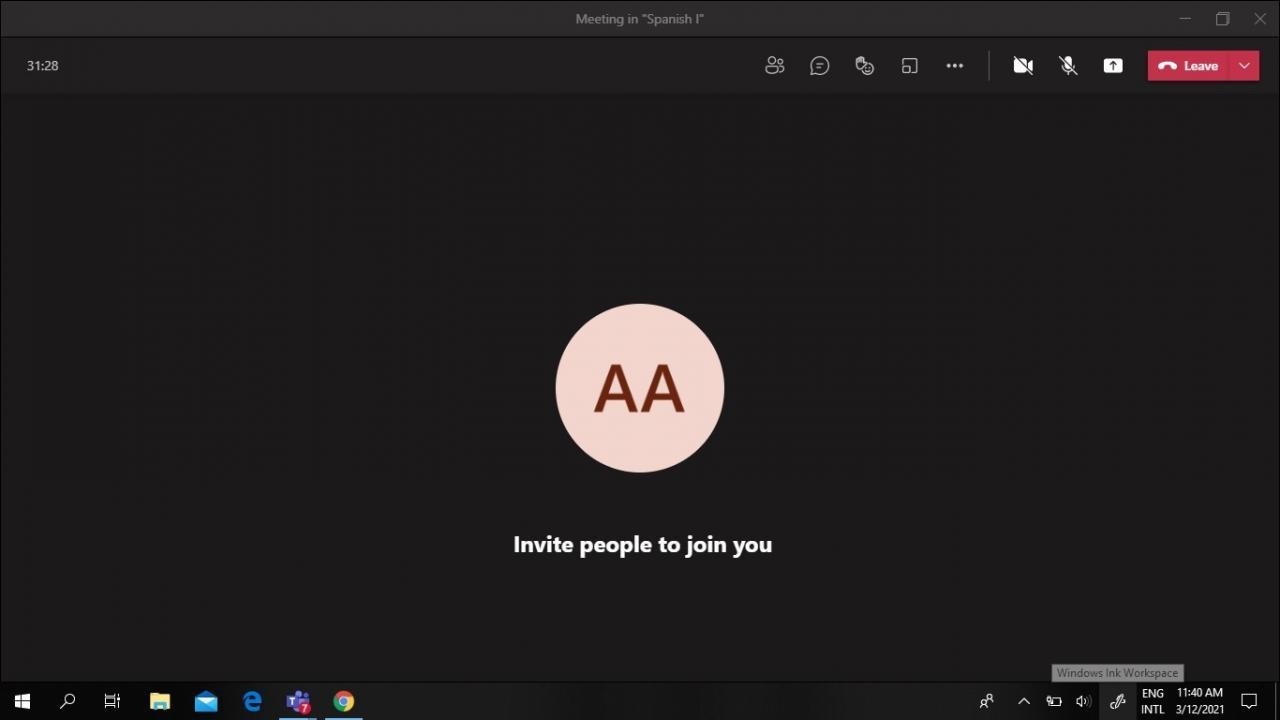Open the reactions and raise hand menu

[x=865, y=66]
